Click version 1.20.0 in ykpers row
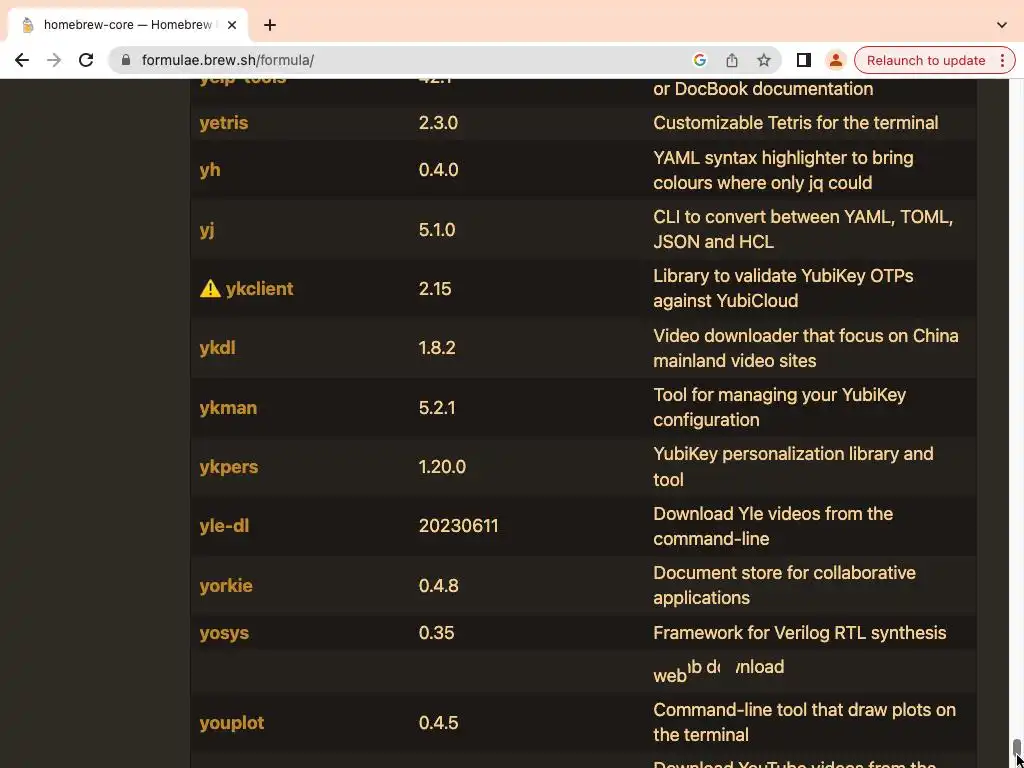The image size is (1024, 768). point(442,467)
